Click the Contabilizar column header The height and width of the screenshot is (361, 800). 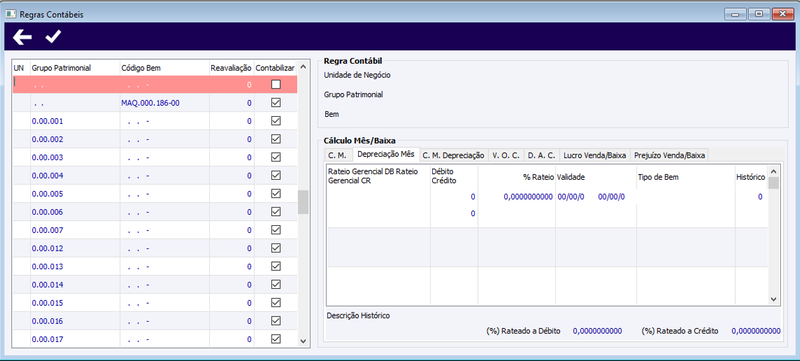pos(276,68)
